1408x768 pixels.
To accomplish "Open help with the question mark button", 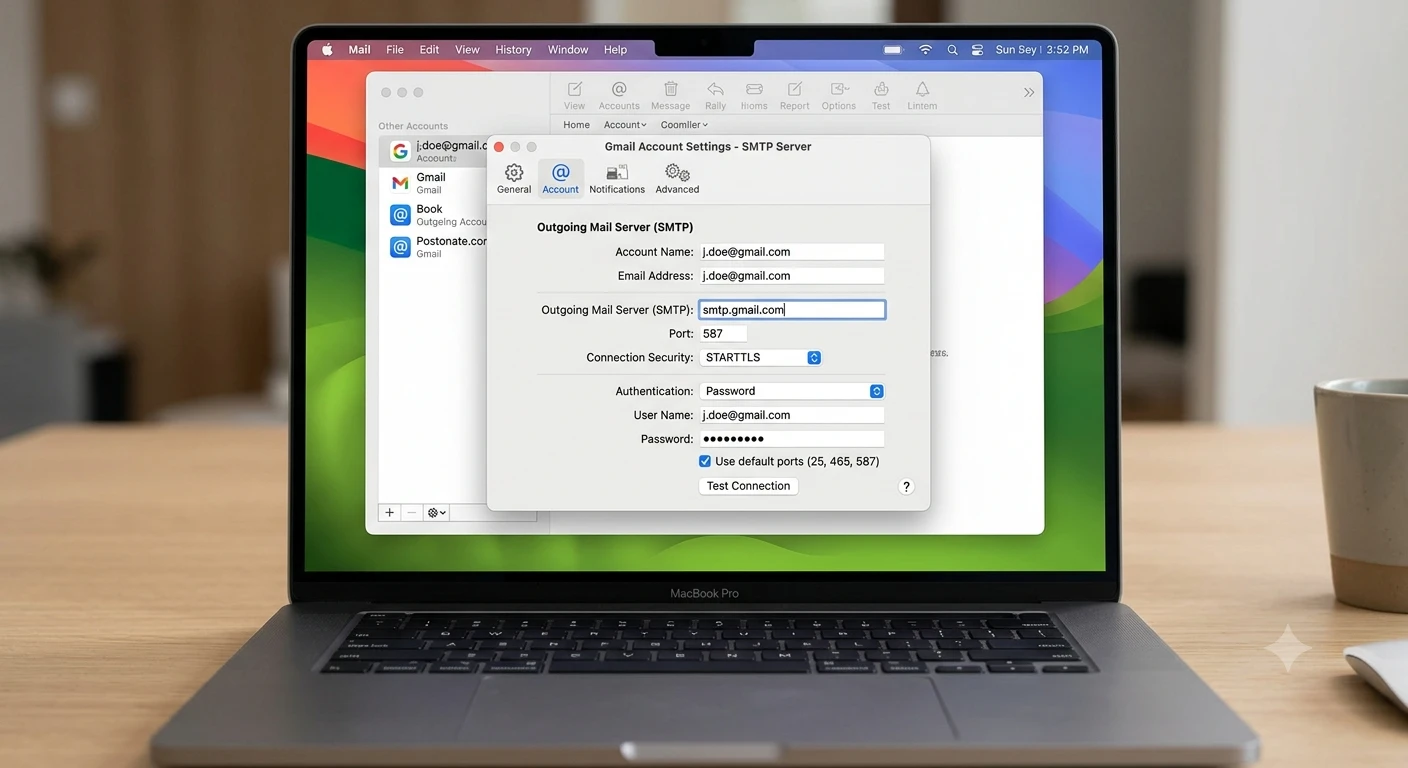I will tap(906, 487).
